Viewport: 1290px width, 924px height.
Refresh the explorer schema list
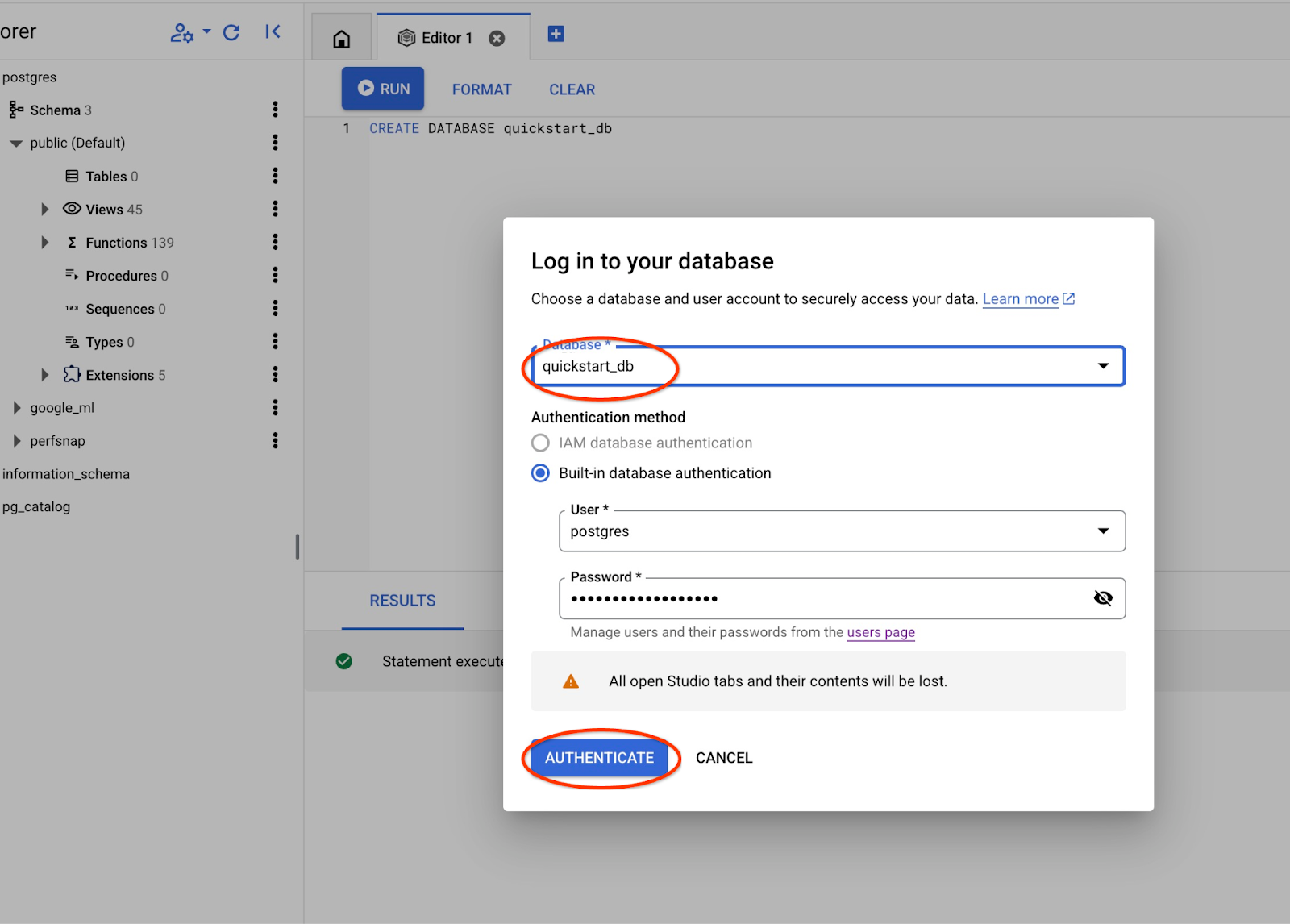tap(231, 32)
